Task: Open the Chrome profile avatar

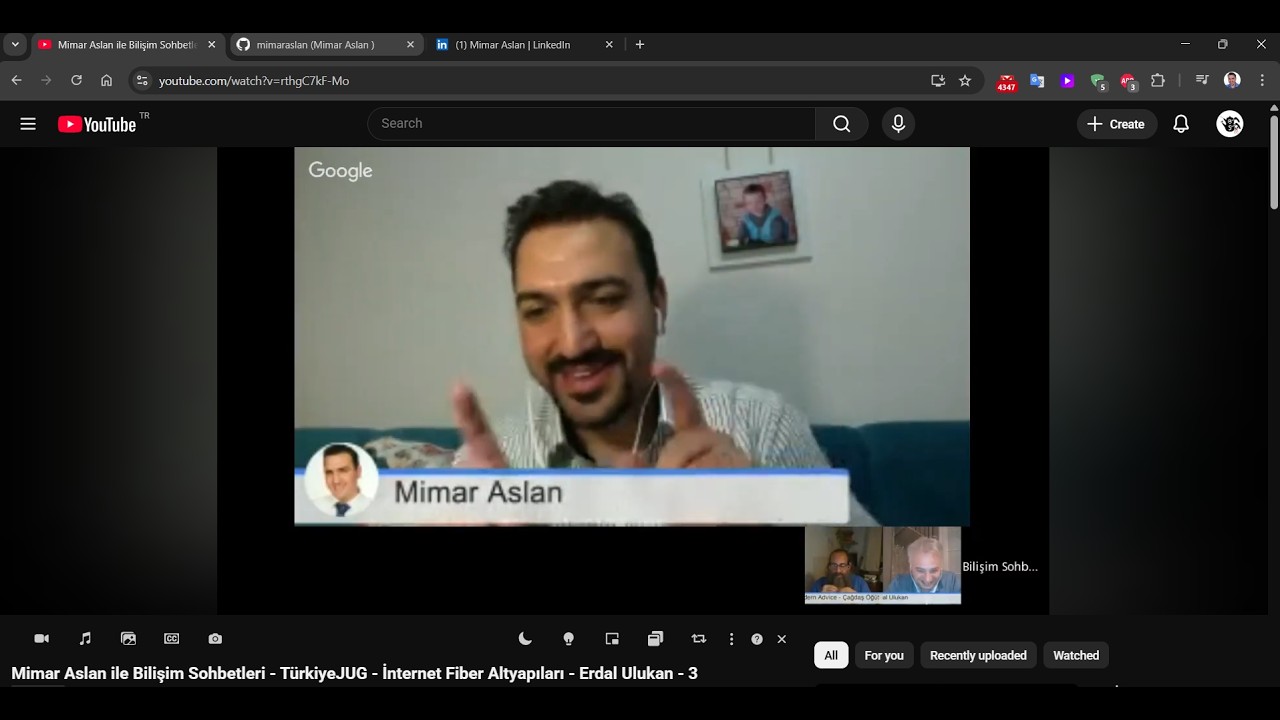Action: click(x=1232, y=81)
